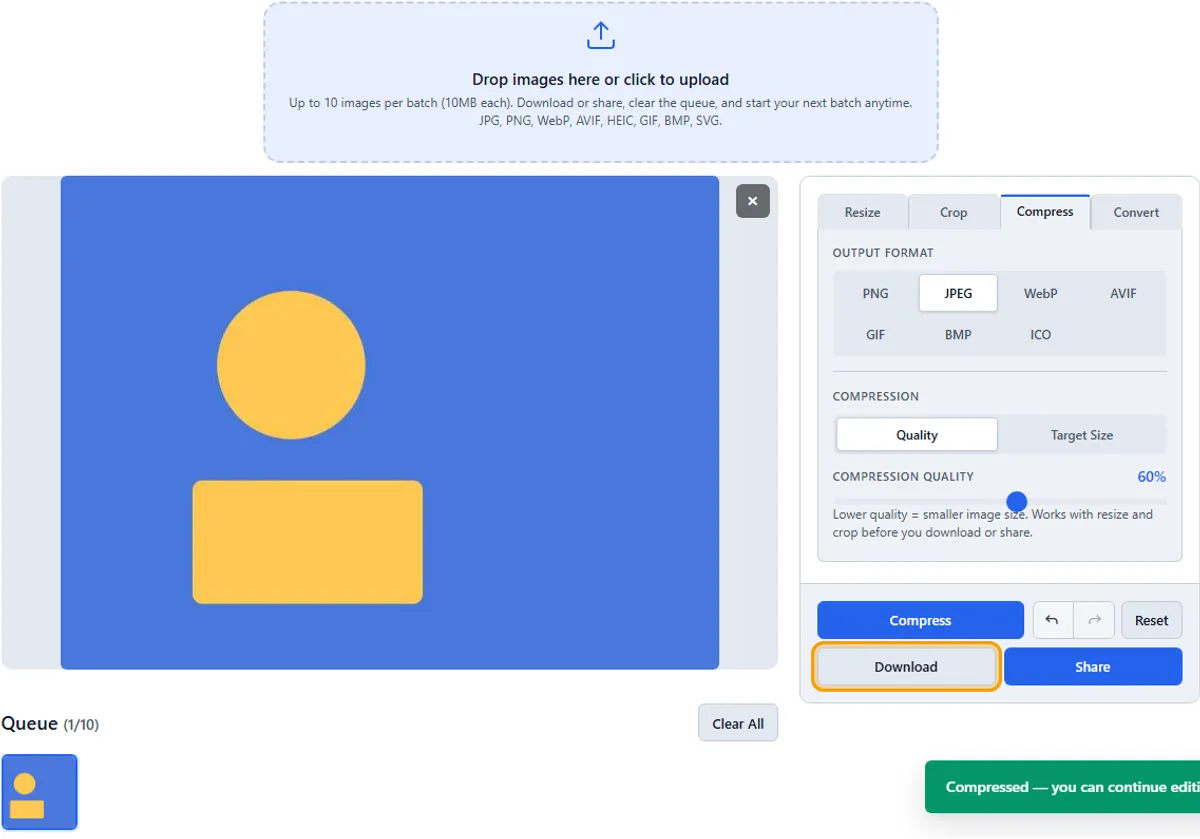This screenshot has height=839, width=1200.
Task: Click the drop images upload area
Action: pos(601,82)
